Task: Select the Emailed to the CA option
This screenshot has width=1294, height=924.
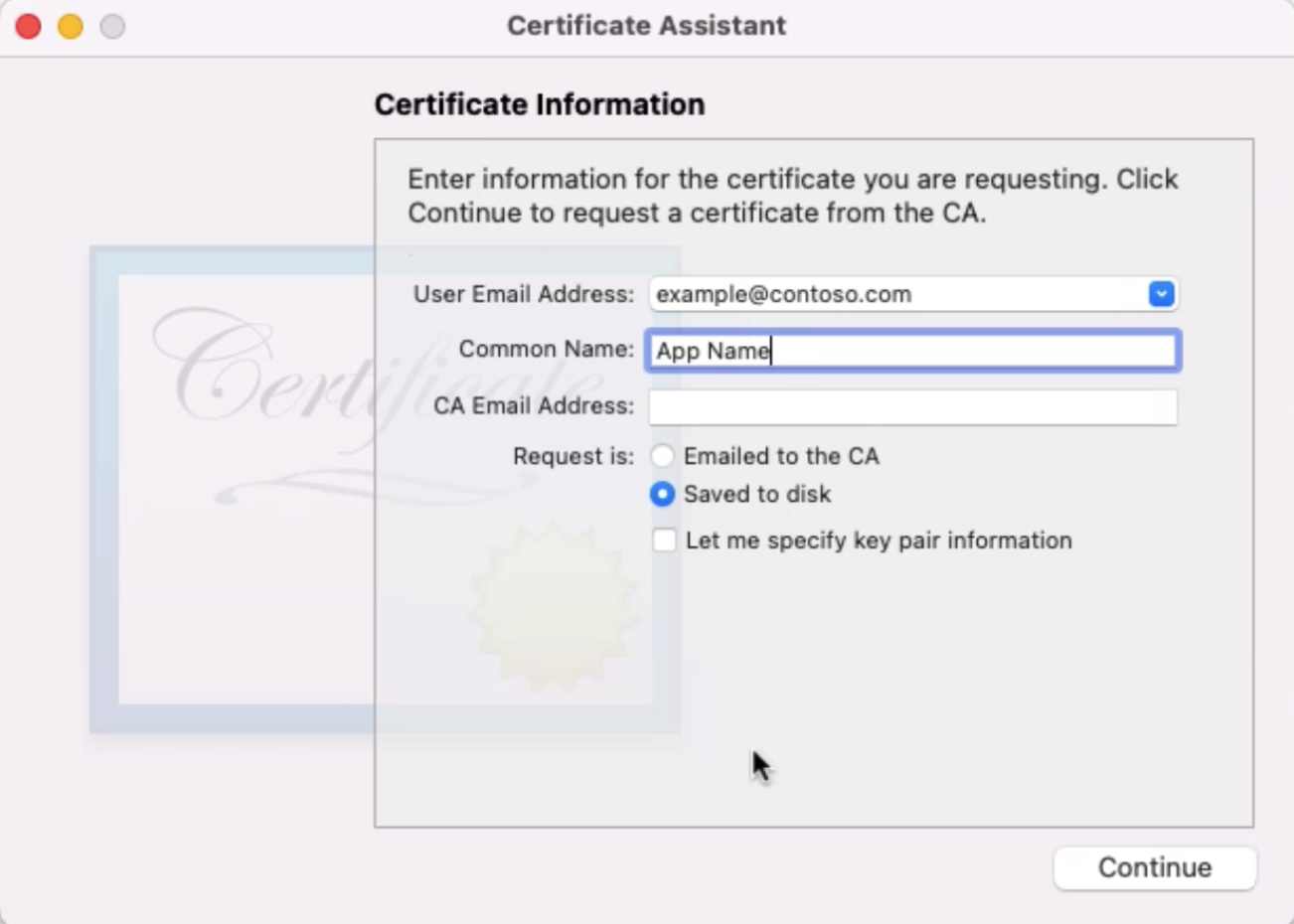Action: click(662, 456)
